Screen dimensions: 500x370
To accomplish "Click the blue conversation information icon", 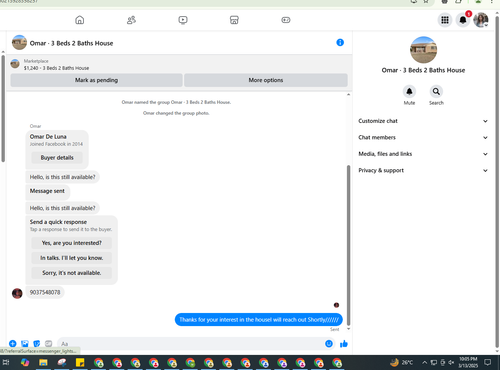I will tap(340, 42).
